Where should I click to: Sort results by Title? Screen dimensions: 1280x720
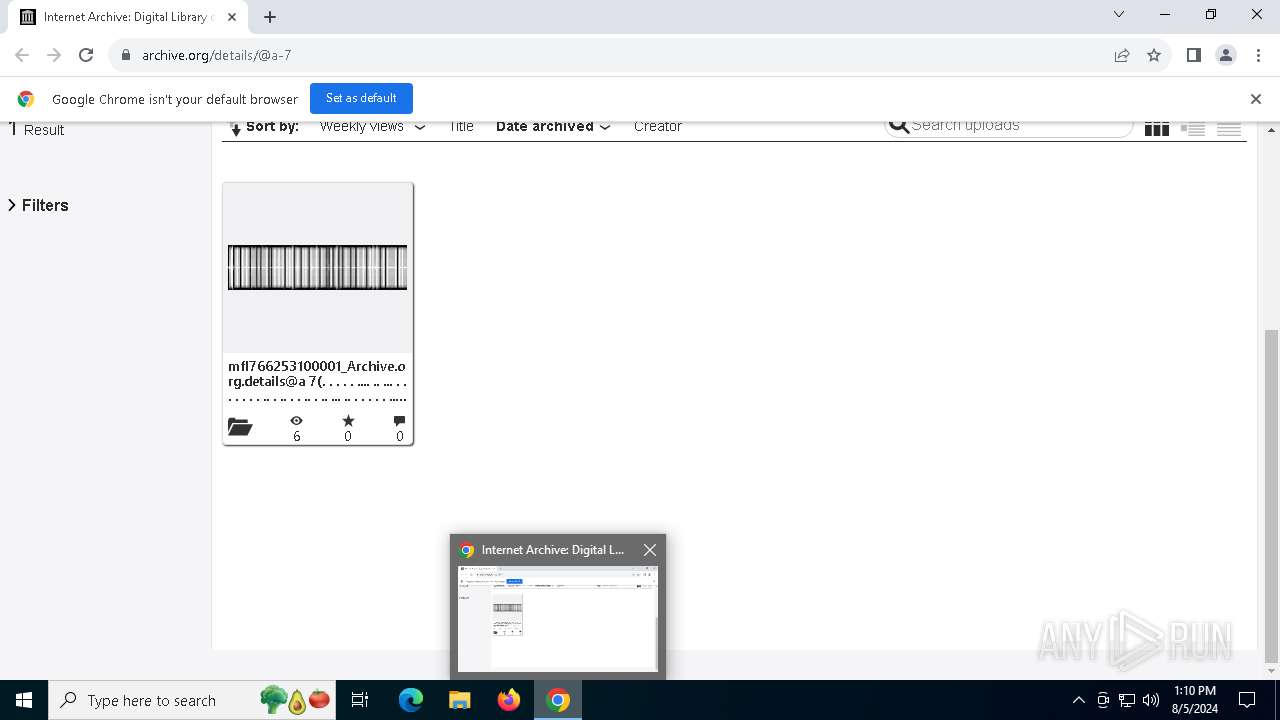tap(461, 126)
